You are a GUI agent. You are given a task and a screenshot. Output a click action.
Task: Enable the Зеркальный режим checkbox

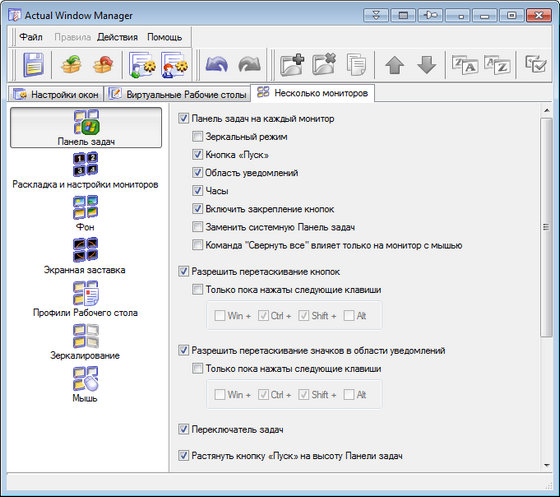pos(197,136)
